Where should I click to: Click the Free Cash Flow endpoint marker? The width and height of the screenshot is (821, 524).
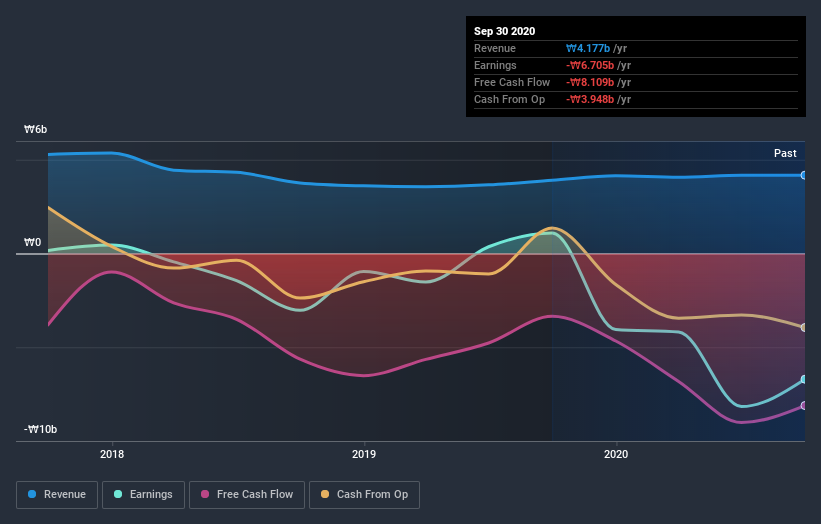pos(804,405)
